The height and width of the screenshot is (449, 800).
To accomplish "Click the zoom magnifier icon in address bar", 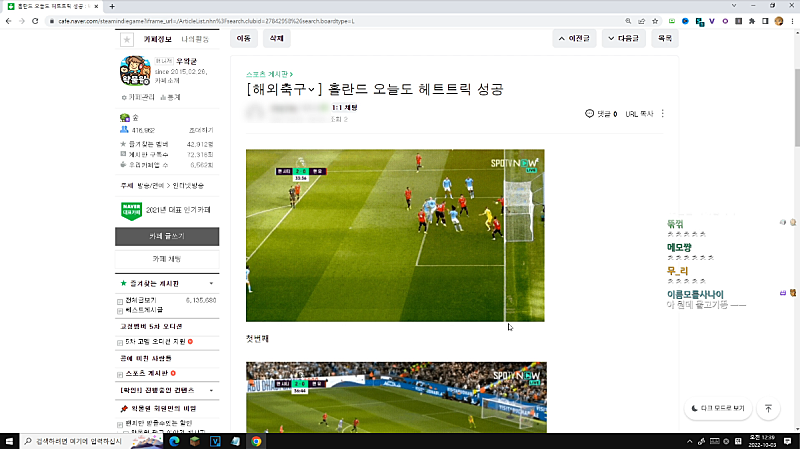I will coord(628,21).
